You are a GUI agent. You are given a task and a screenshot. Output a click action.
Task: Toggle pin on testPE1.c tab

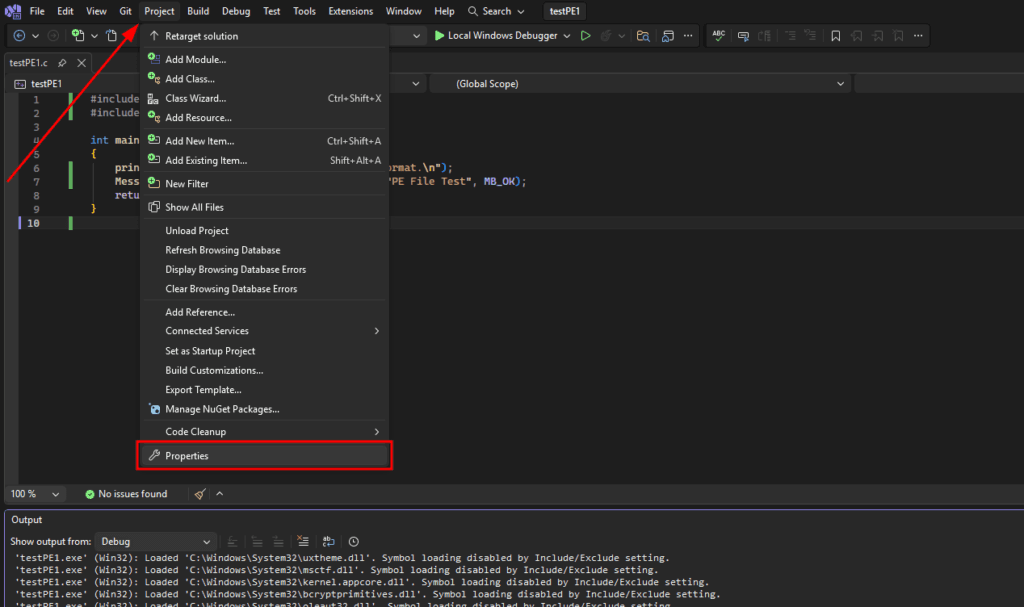(62, 63)
